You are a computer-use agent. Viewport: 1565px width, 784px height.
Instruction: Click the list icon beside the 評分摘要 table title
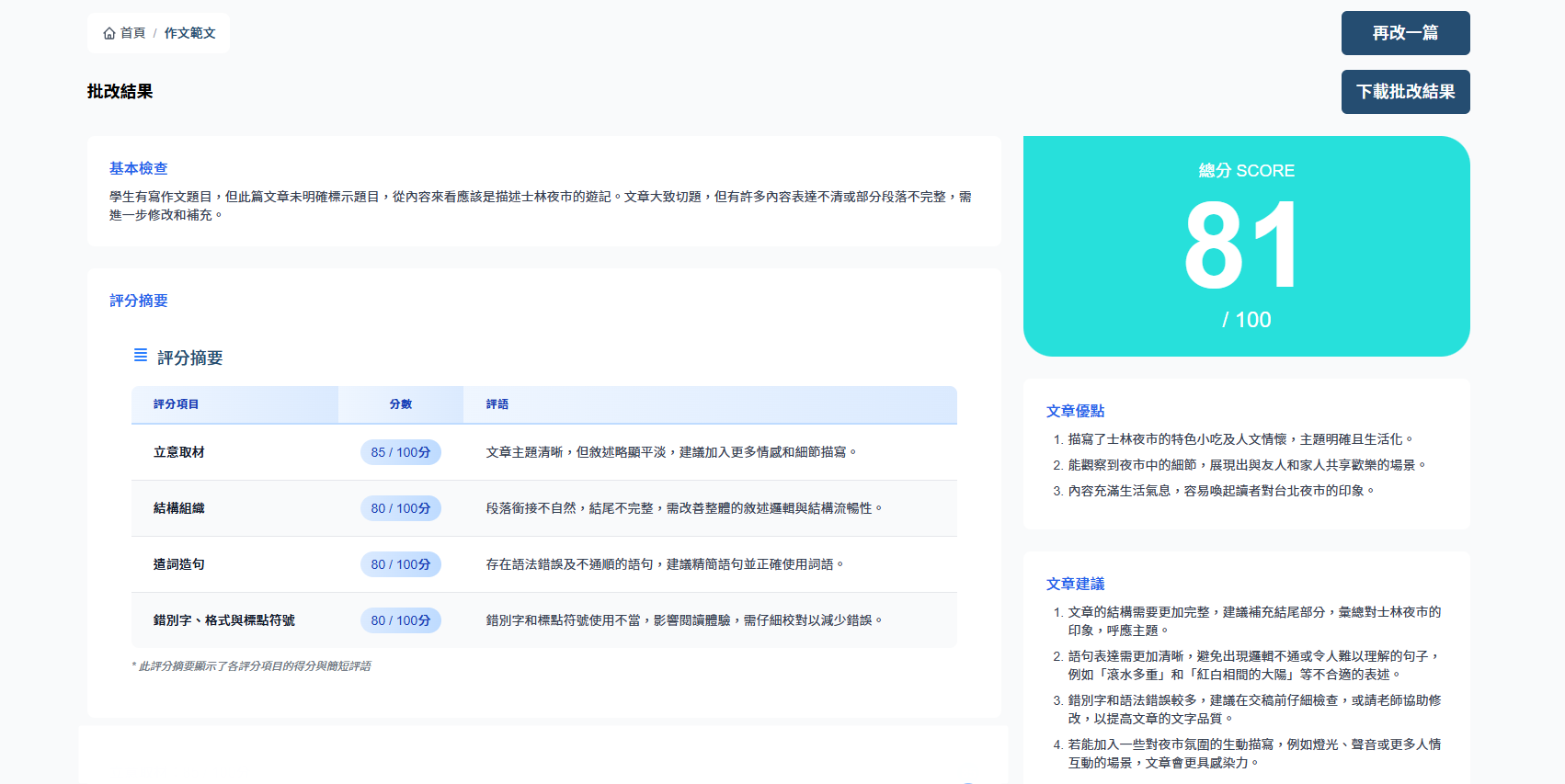coord(141,356)
